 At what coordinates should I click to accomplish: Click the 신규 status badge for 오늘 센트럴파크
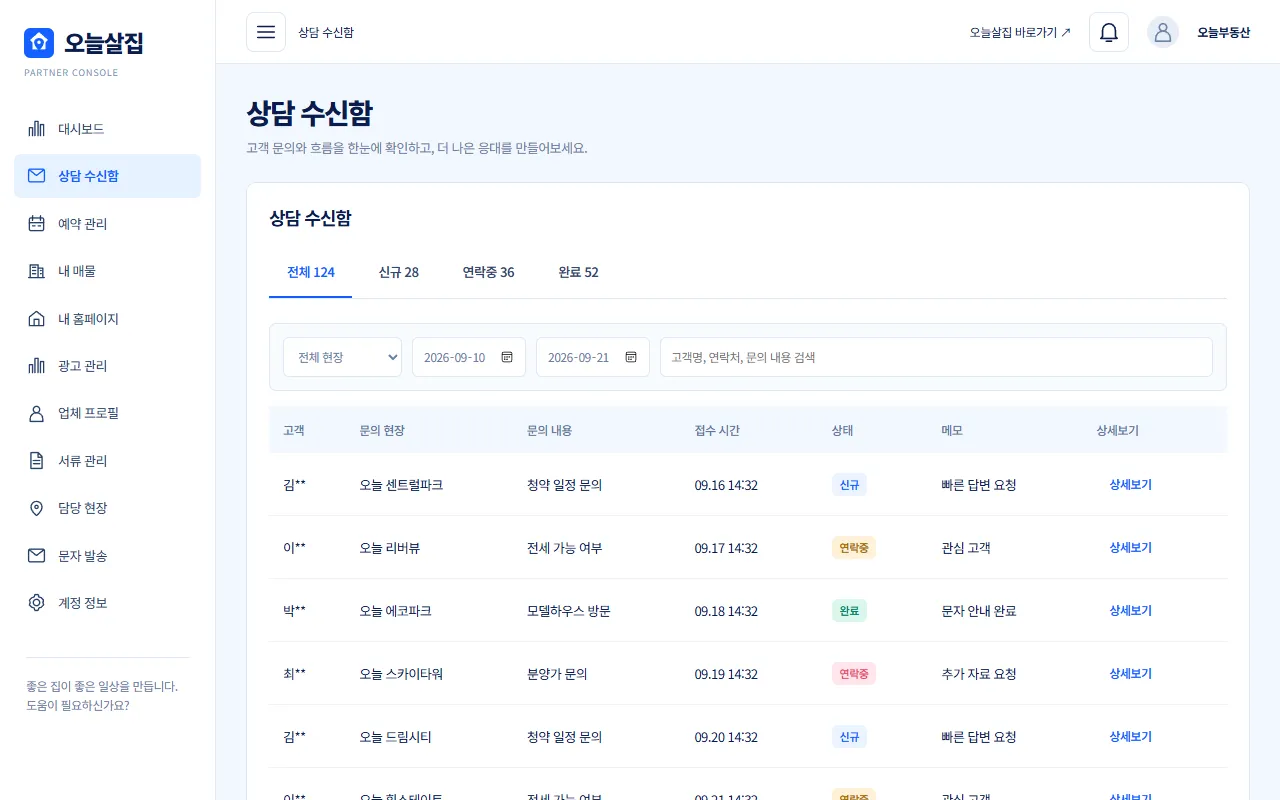click(849, 485)
